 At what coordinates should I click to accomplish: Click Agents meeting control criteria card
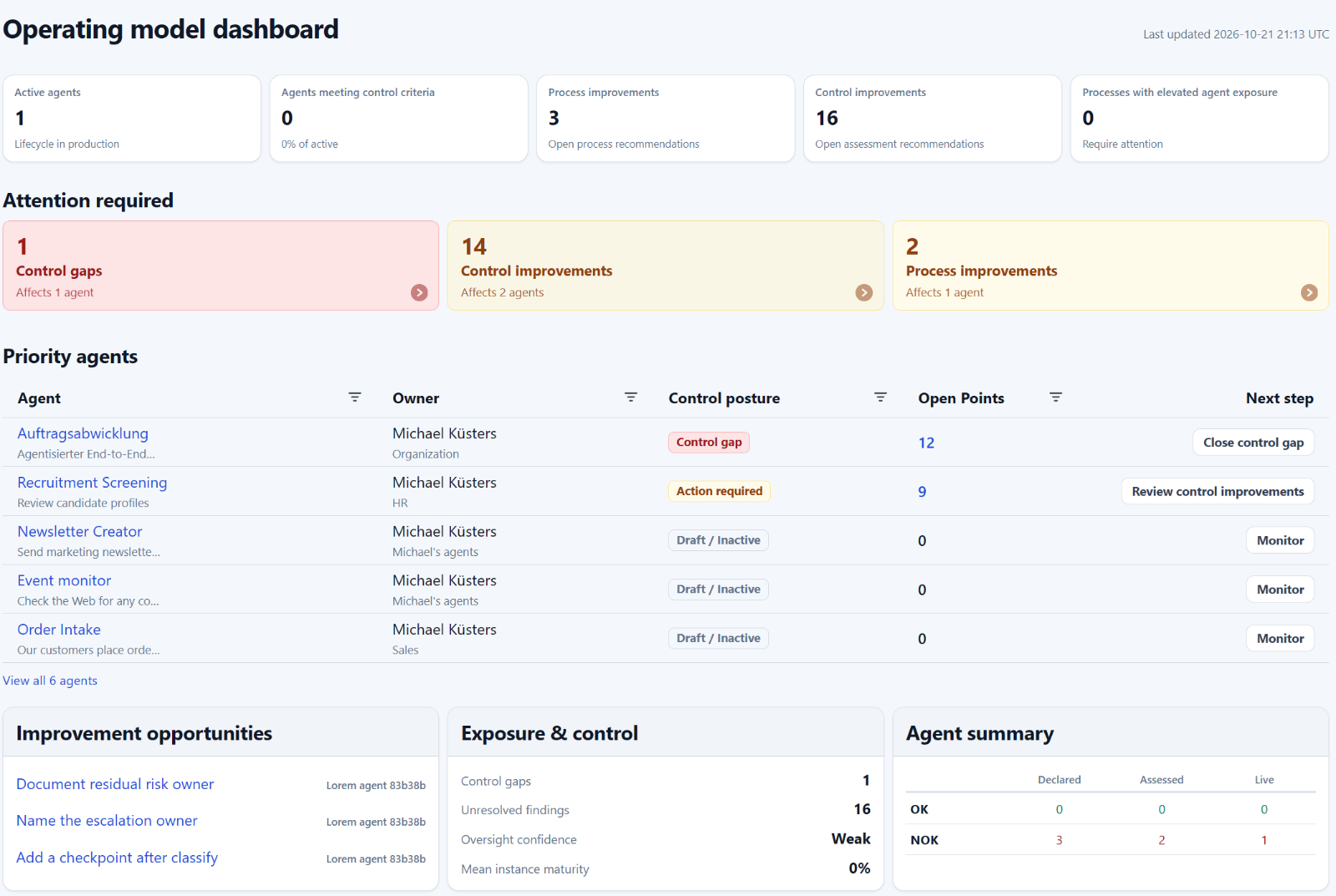(398, 119)
